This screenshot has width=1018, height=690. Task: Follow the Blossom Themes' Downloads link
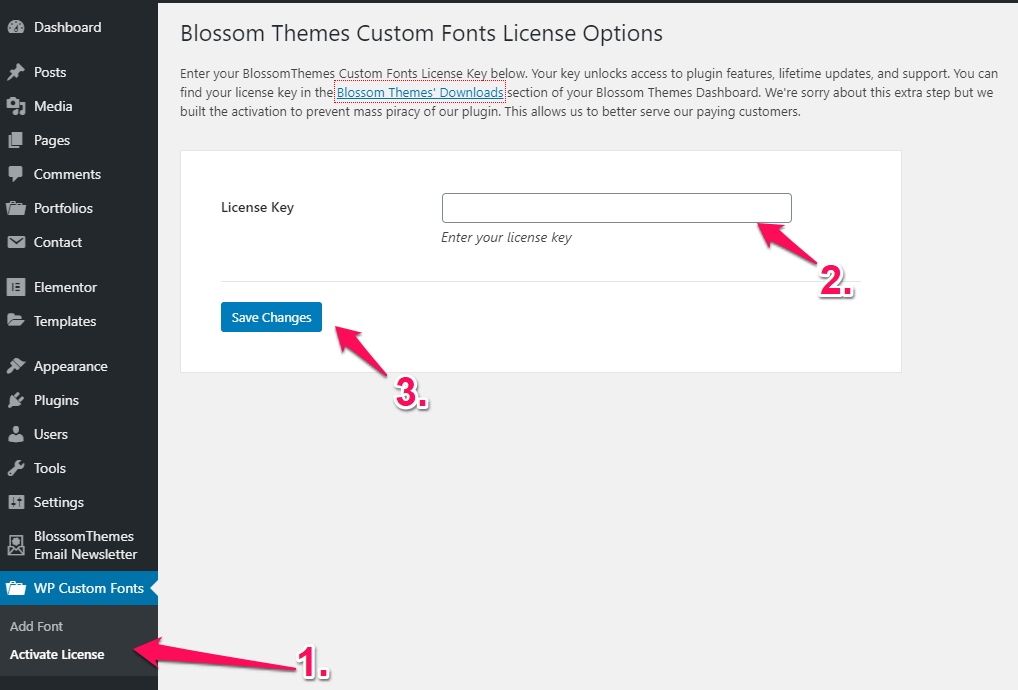tap(420, 93)
